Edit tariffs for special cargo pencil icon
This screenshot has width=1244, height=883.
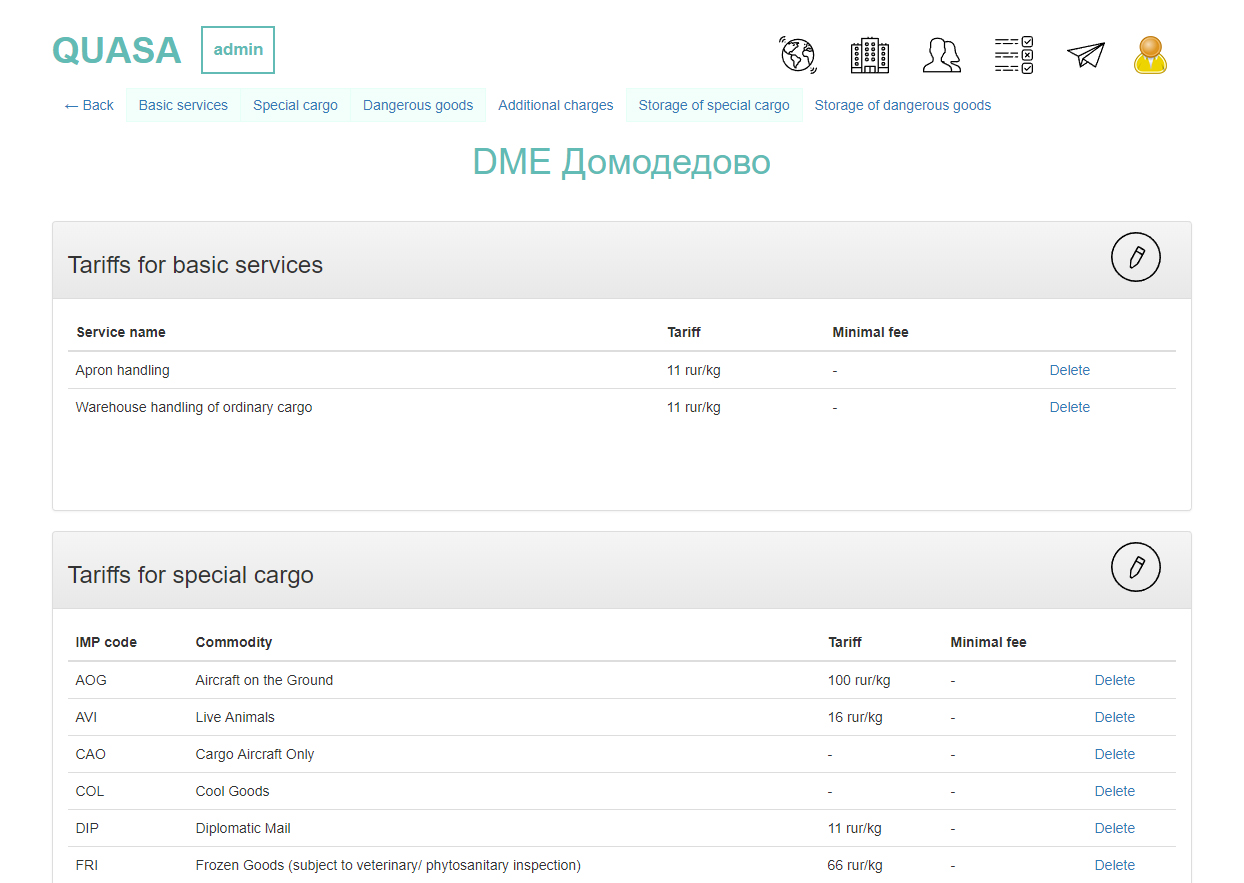(x=1135, y=568)
